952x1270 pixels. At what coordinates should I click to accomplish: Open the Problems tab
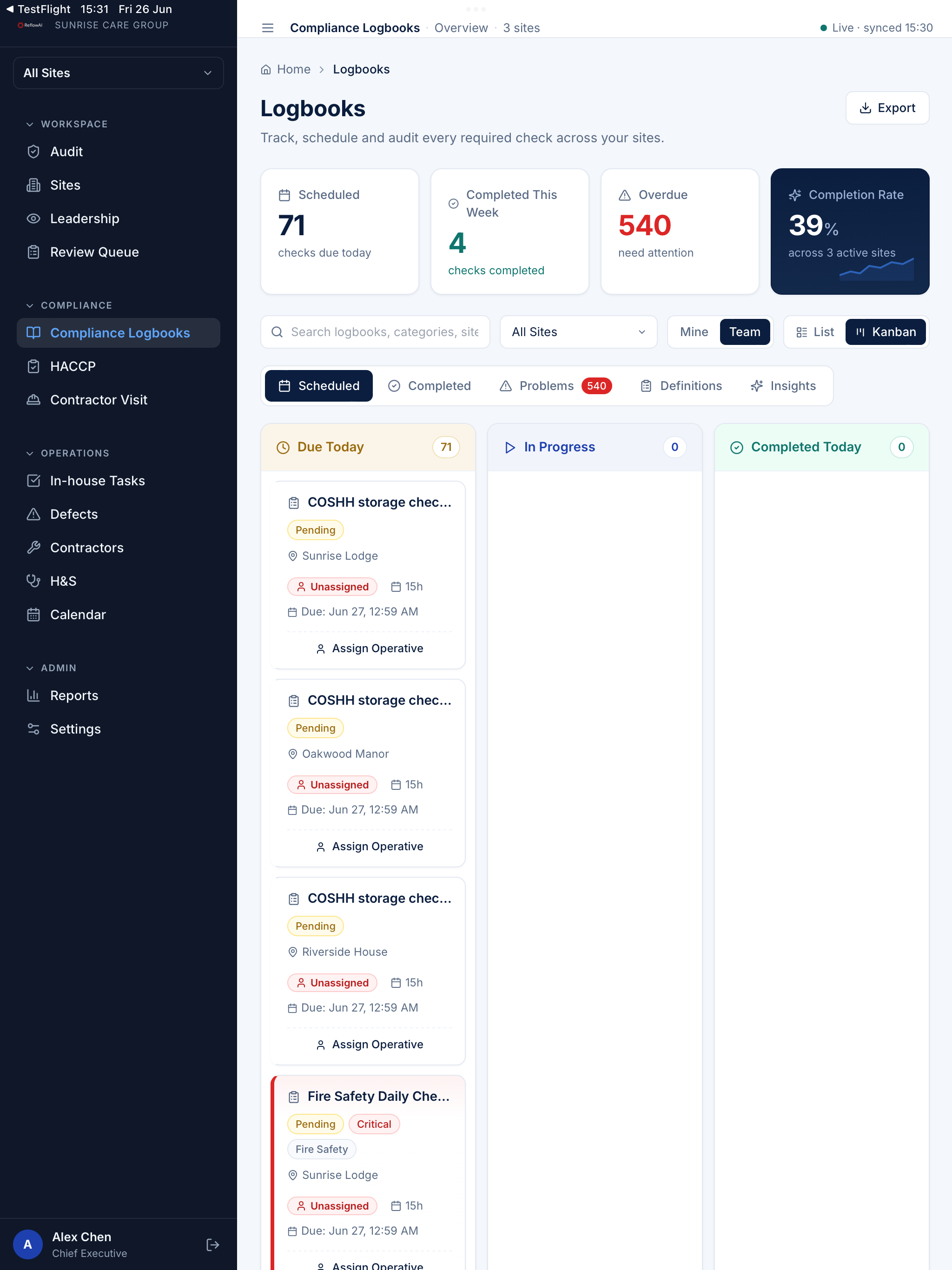tap(555, 386)
